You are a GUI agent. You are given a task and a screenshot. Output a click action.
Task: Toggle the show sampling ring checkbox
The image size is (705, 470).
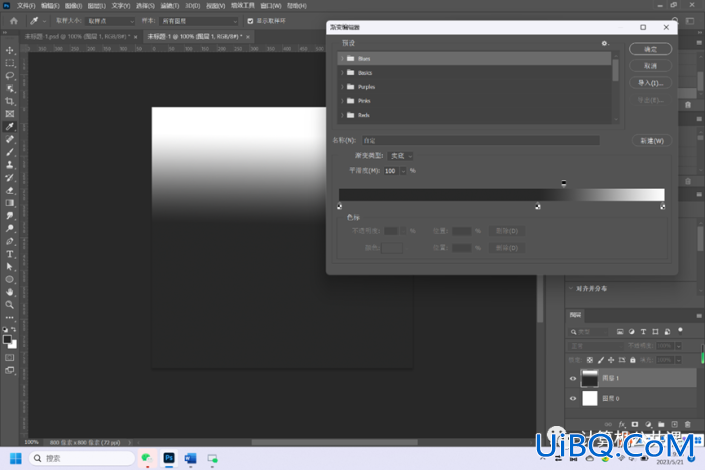[x=250, y=21]
